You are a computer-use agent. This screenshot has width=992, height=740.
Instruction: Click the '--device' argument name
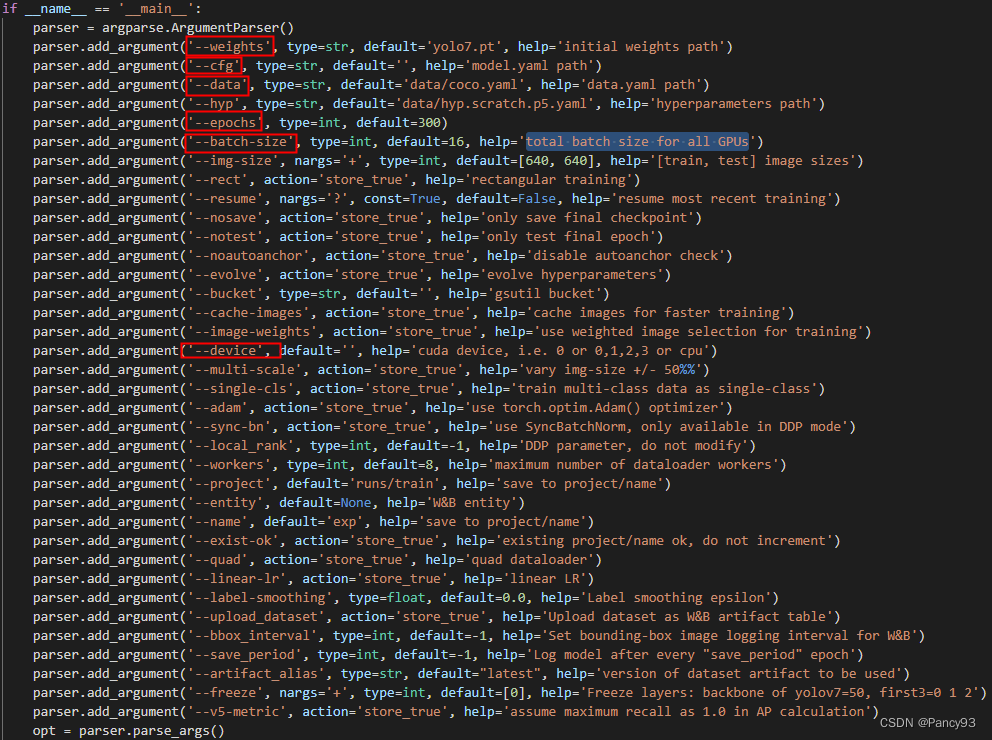(x=226, y=350)
